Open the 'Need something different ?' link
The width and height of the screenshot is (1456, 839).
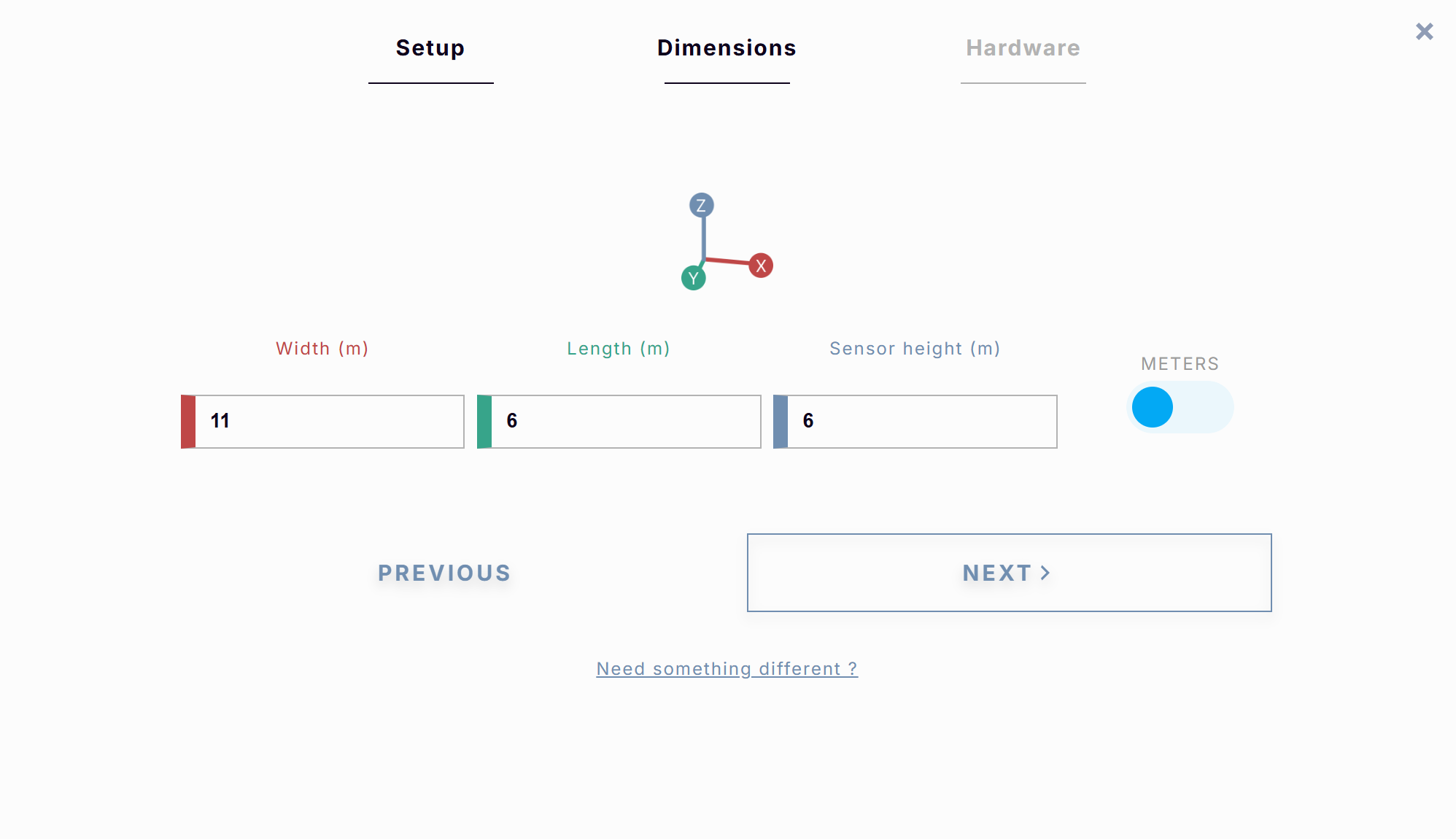727,669
